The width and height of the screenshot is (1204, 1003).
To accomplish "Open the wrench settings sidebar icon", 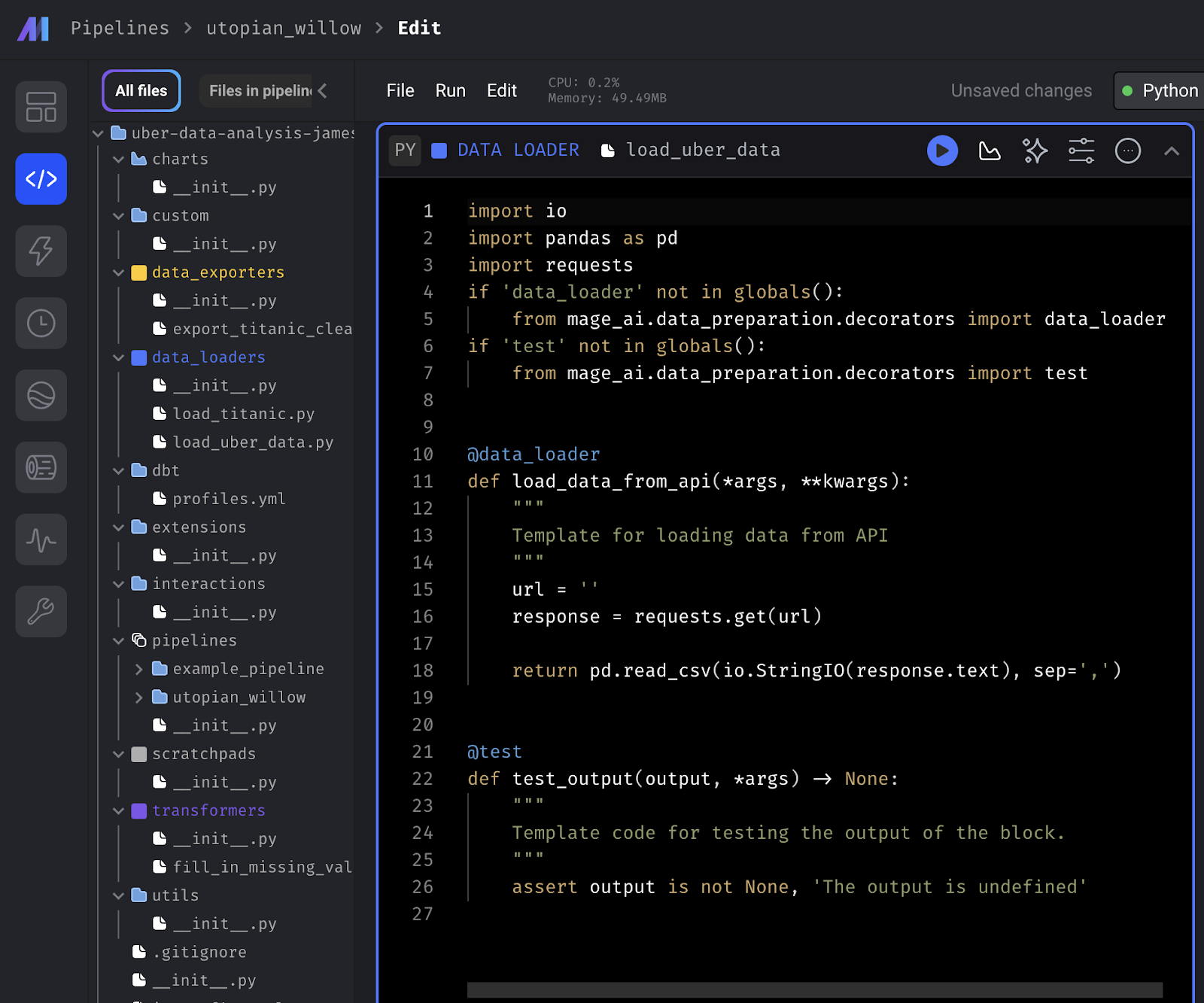I will (41, 612).
